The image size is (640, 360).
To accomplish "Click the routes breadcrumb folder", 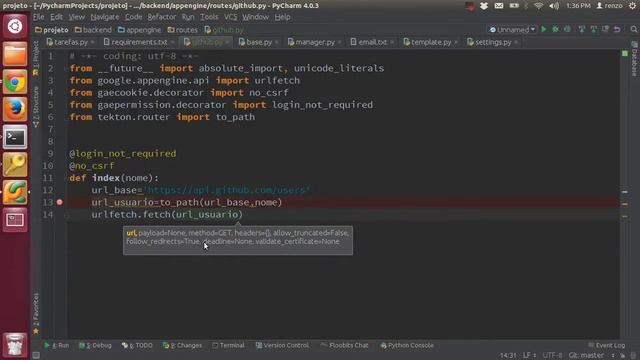I will pyautogui.click(x=182, y=30).
